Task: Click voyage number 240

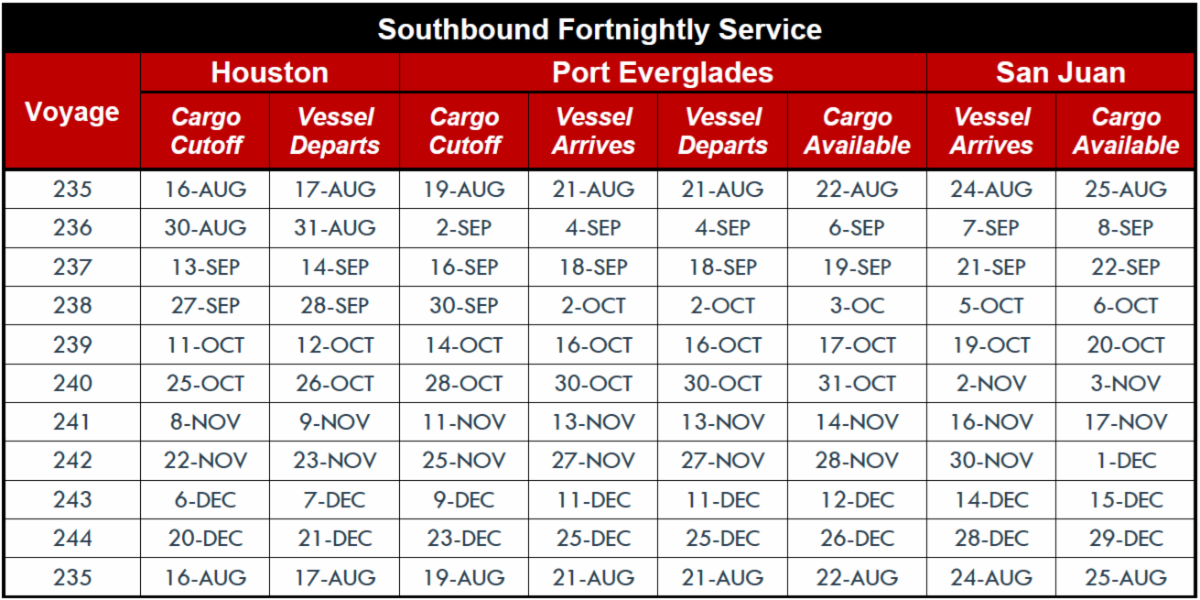Action: tap(72, 383)
